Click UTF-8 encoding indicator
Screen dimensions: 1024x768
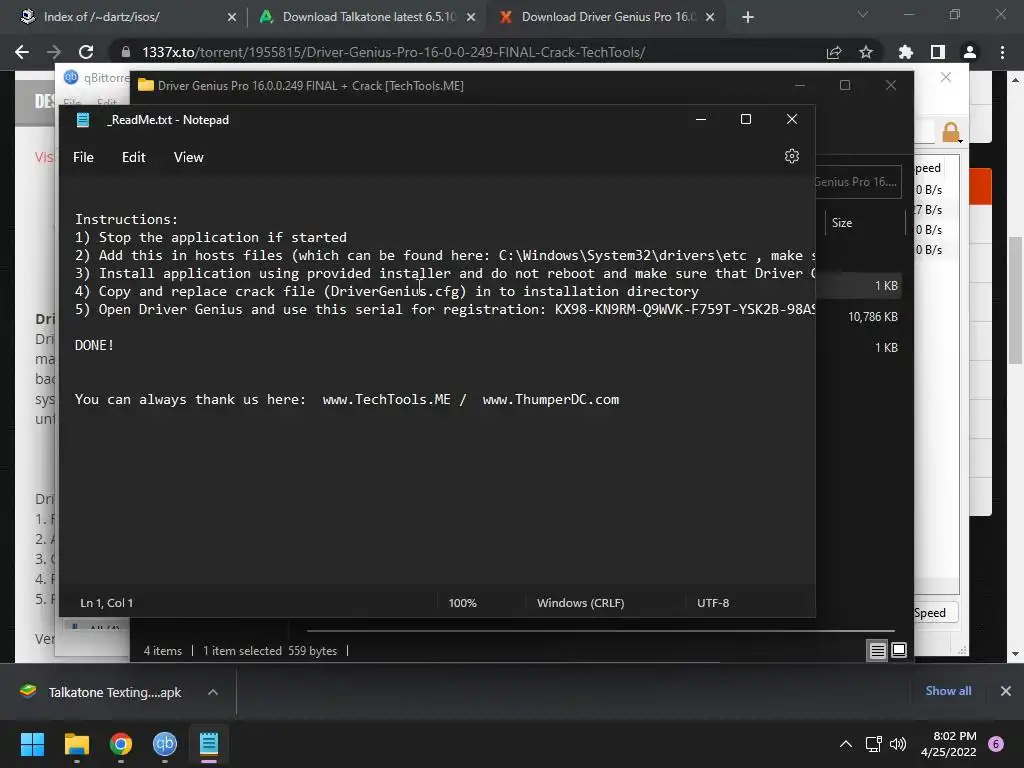(x=713, y=603)
